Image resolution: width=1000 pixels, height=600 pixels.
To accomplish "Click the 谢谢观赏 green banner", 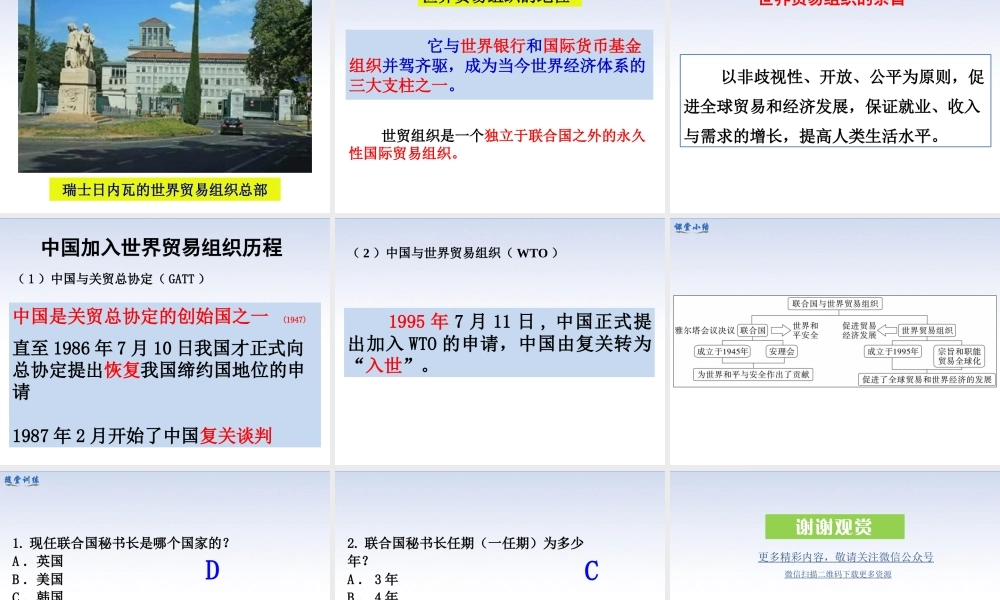I will [x=834, y=527].
